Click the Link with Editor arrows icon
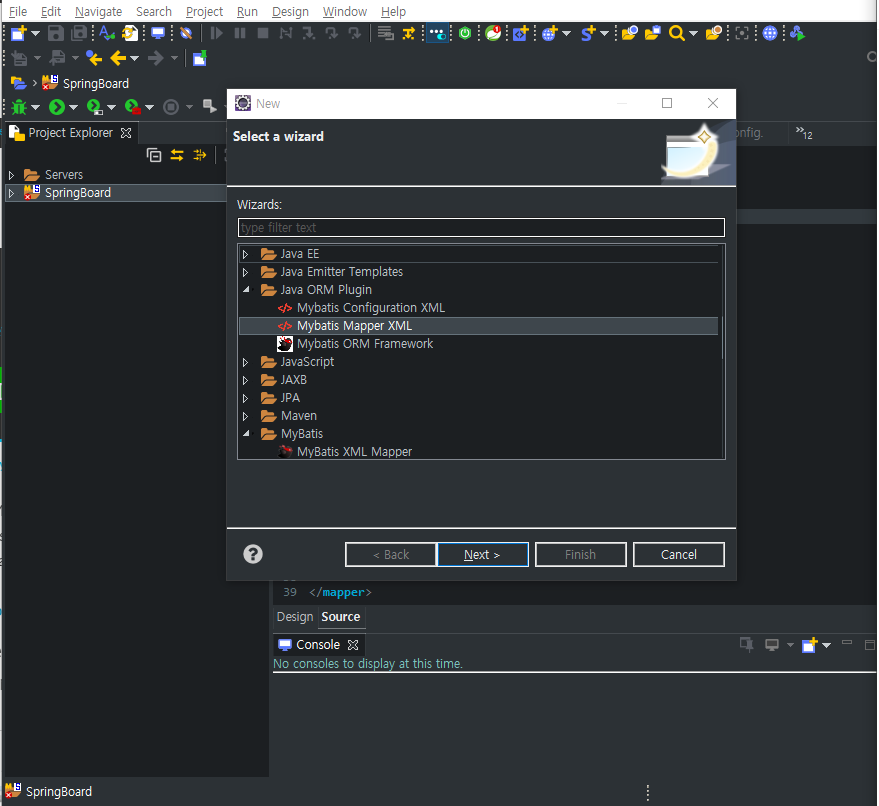Screen dimensions: 879x806 (x=177, y=155)
